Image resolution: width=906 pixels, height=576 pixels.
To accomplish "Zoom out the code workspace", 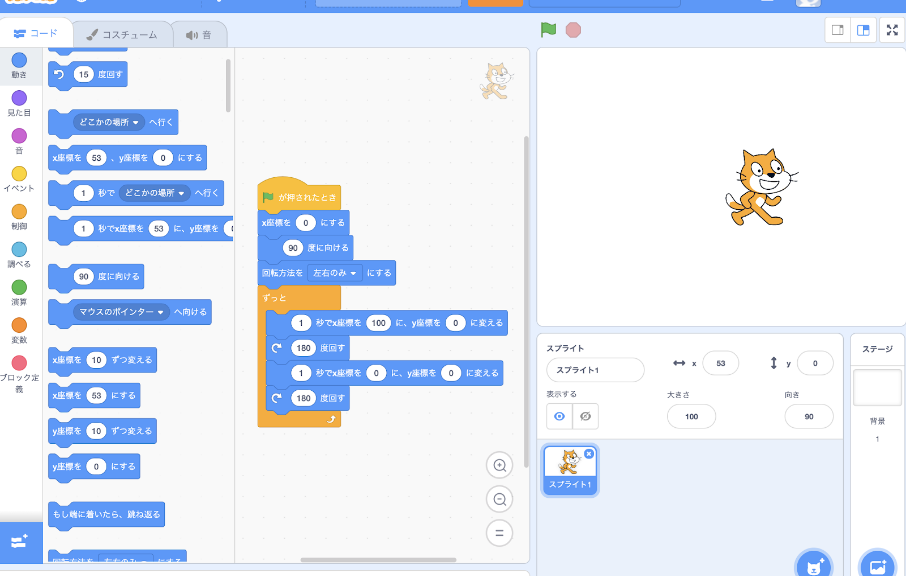I will click(500, 499).
